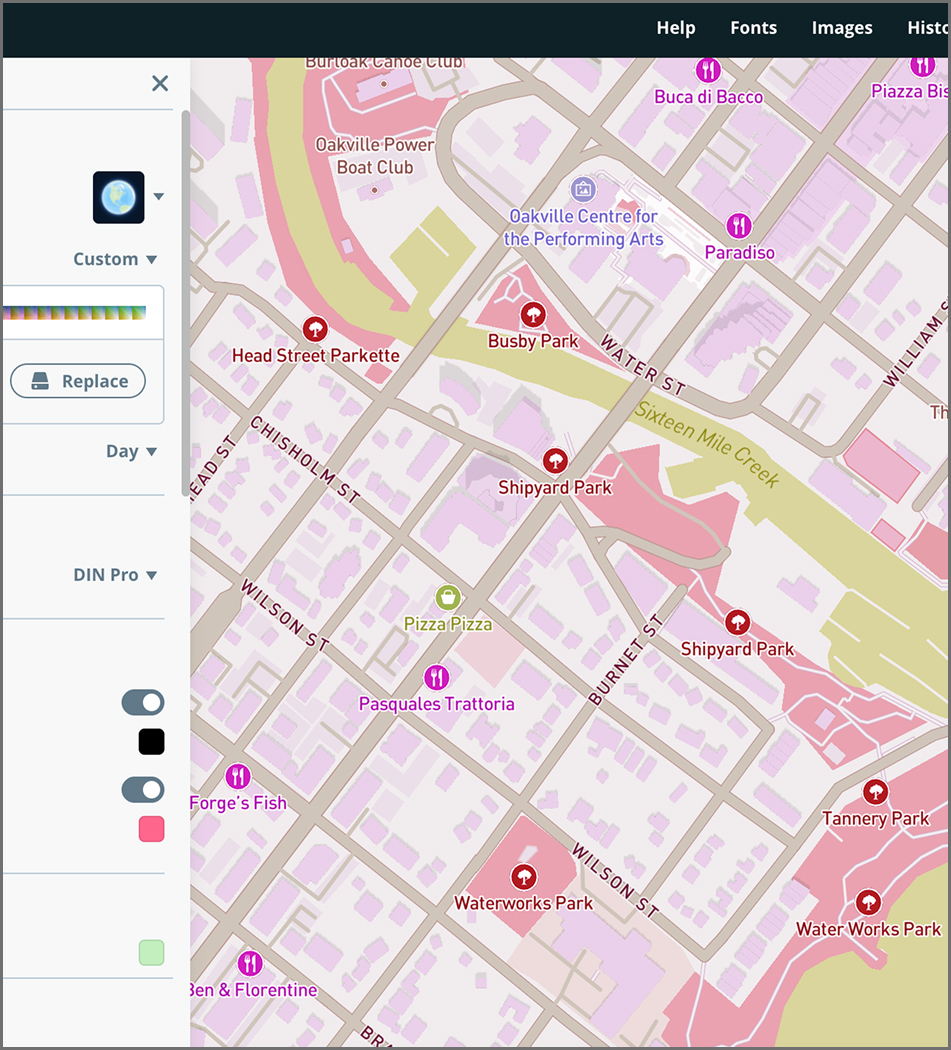Click Help in the top bar
This screenshot has height=1050, width=951.
(675, 28)
